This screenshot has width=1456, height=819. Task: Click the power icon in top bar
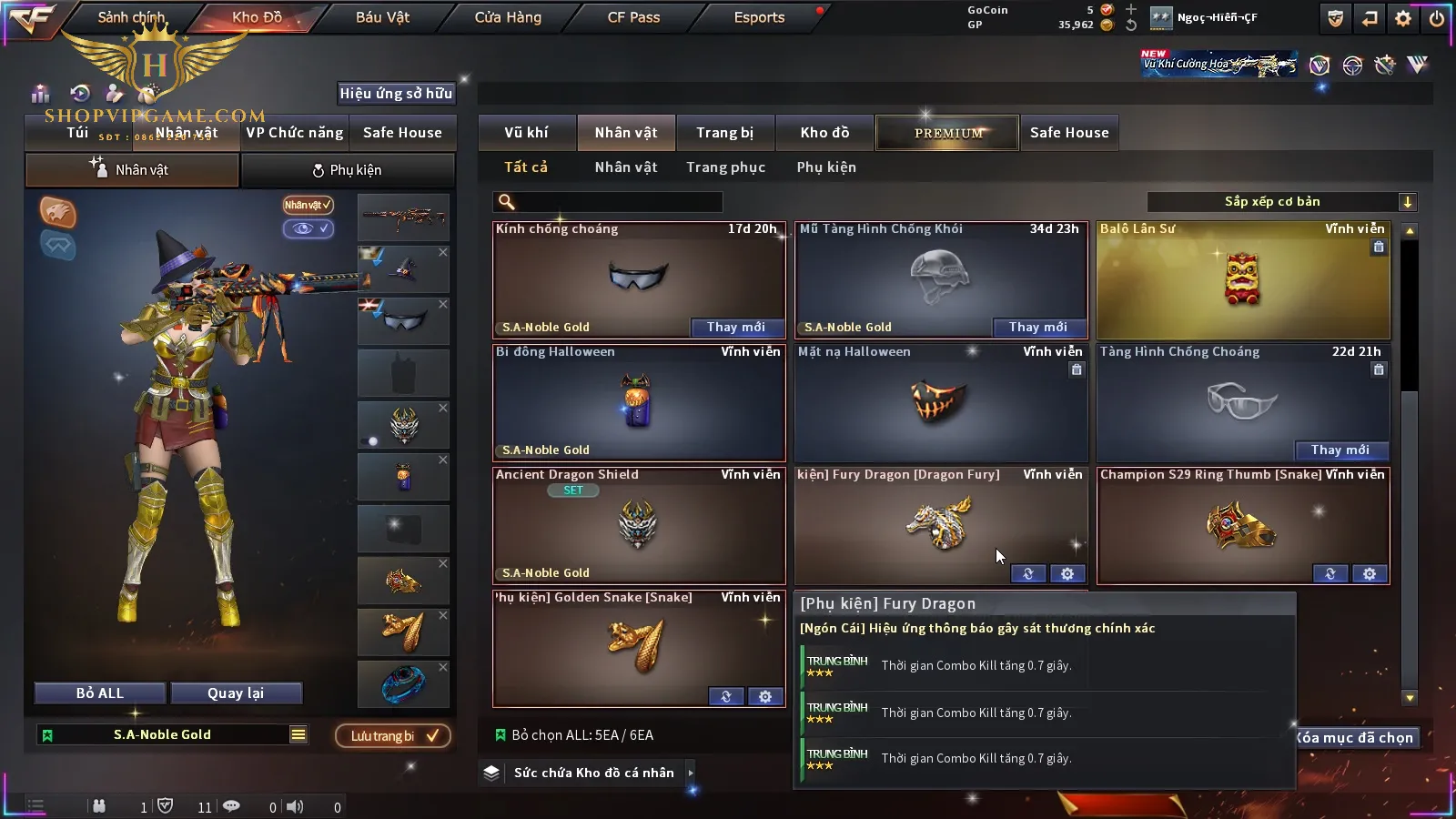pos(1437,18)
